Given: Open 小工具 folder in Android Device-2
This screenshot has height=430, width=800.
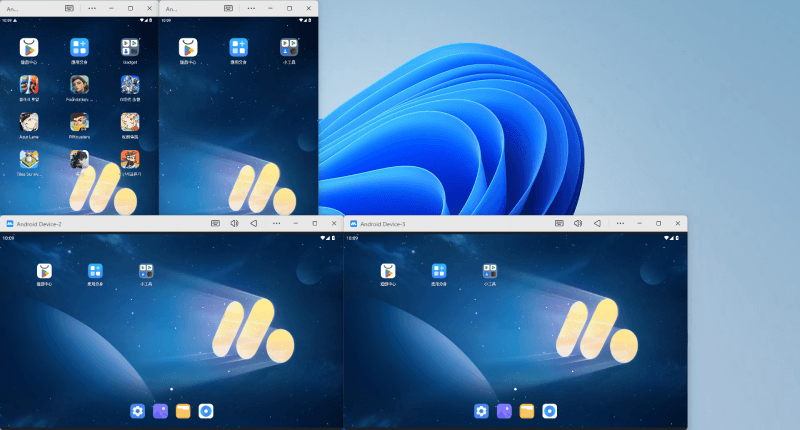Looking at the screenshot, I should [x=146, y=271].
